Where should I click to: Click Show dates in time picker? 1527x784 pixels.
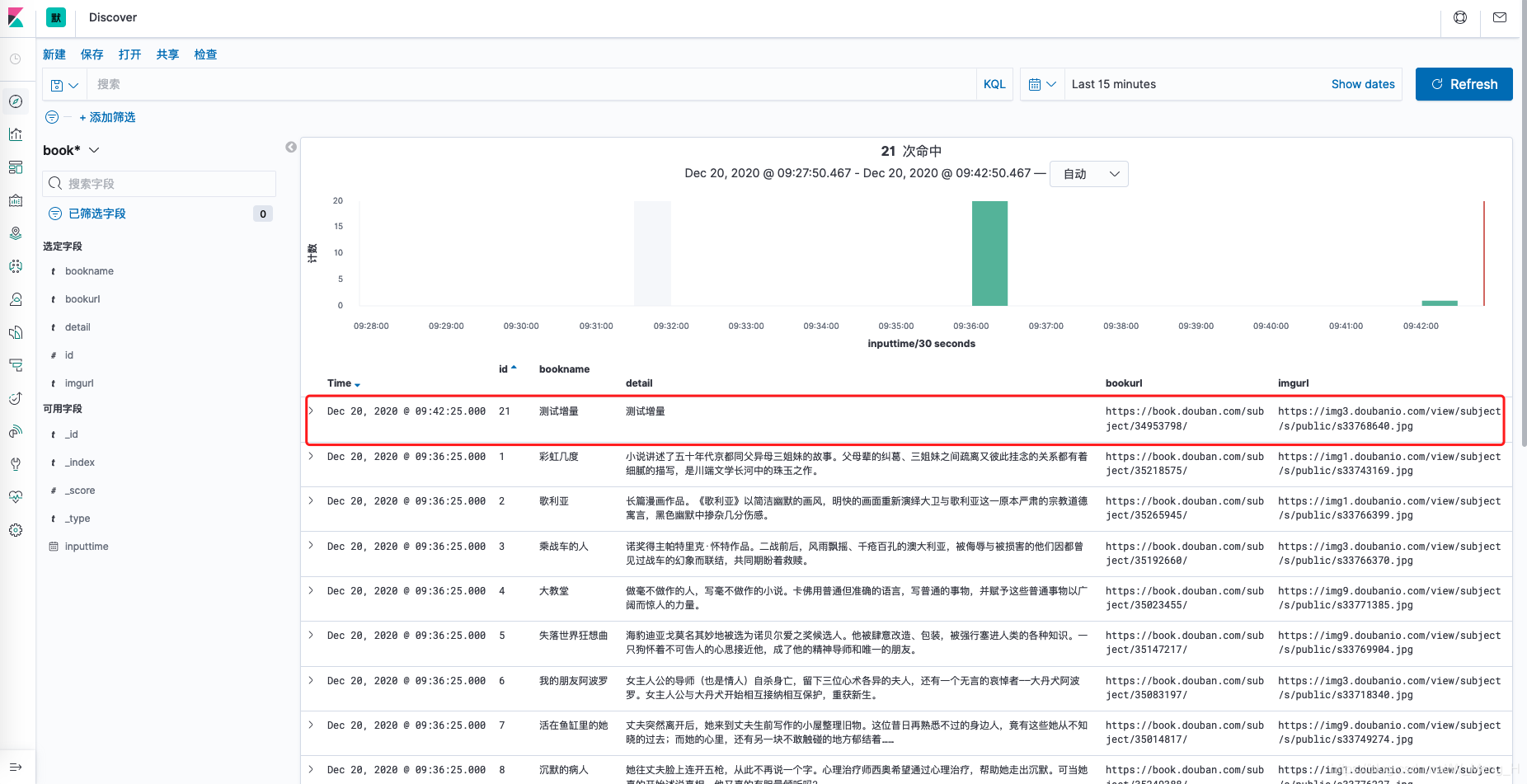pyautogui.click(x=1362, y=84)
